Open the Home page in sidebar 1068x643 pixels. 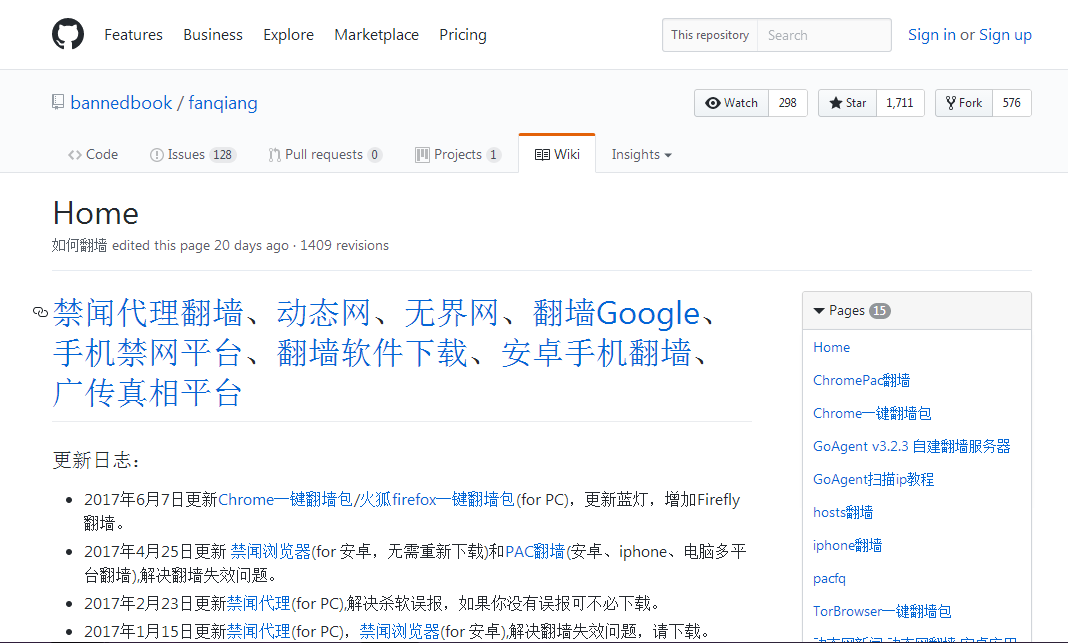[831, 347]
